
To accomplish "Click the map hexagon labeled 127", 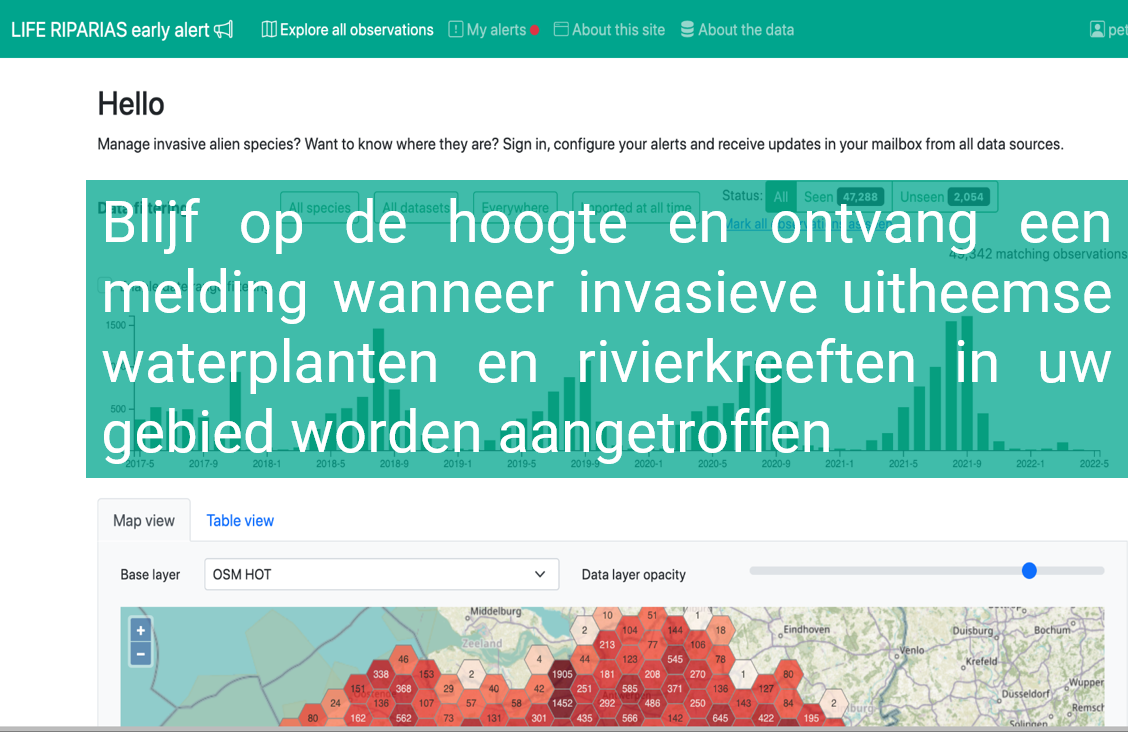I will [x=766, y=688].
